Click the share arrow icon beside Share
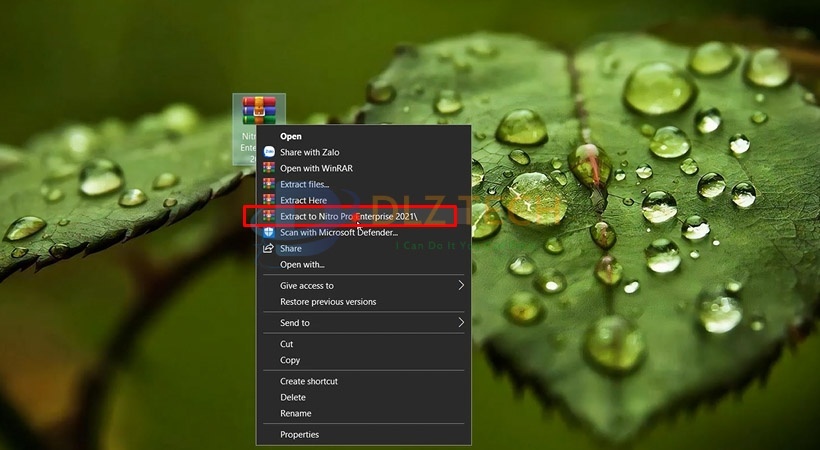820x450 pixels. 268,248
